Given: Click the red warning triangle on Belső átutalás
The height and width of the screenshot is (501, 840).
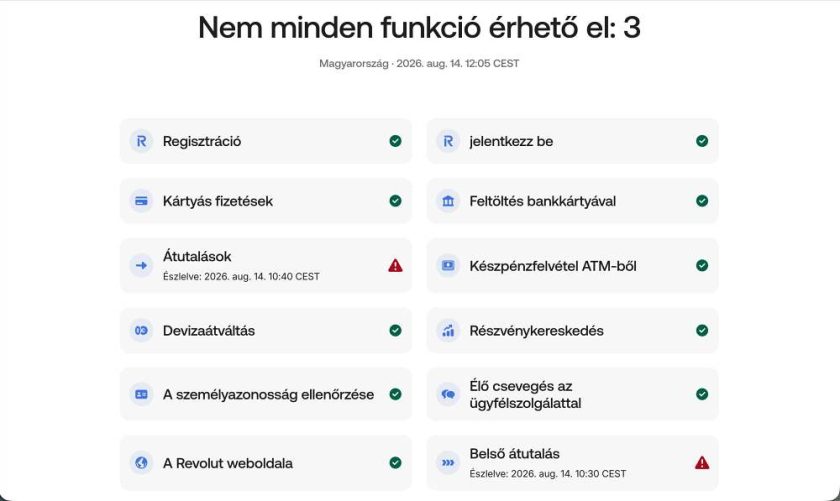Looking at the screenshot, I should pyautogui.click(x=702, y=462).
